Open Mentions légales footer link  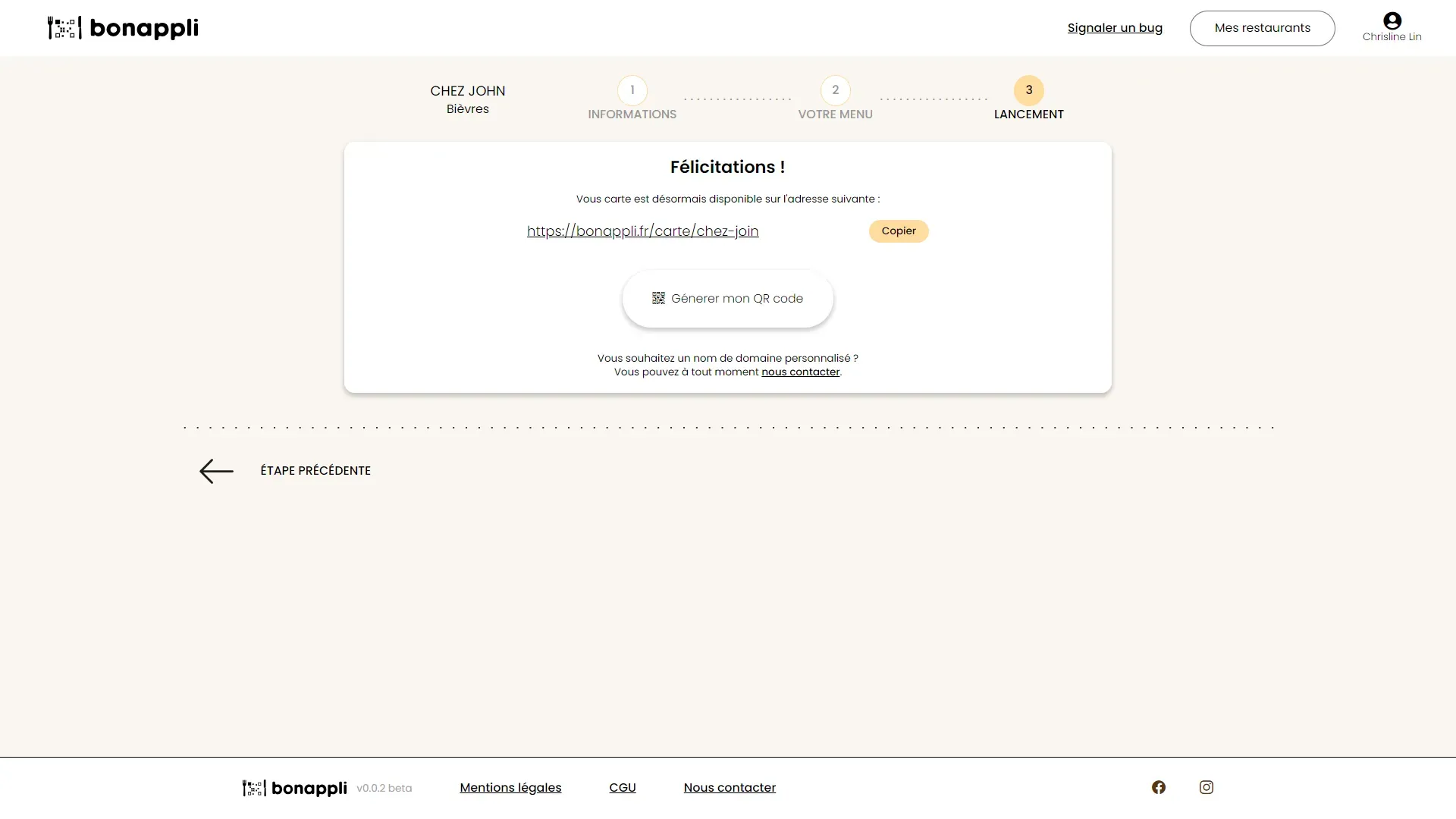[x=510, y=788]
